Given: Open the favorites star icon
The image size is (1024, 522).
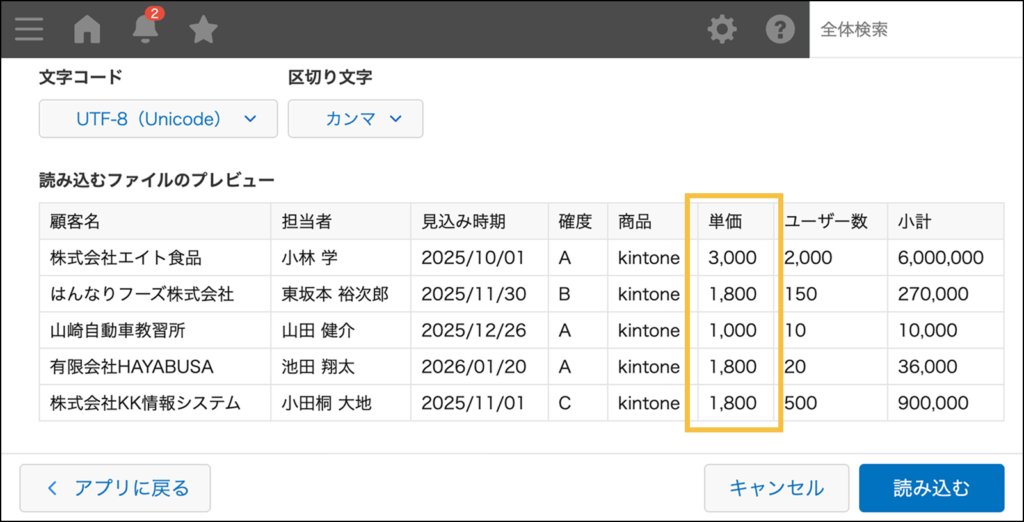Looking at the screenshot, I should pos(204,30).
